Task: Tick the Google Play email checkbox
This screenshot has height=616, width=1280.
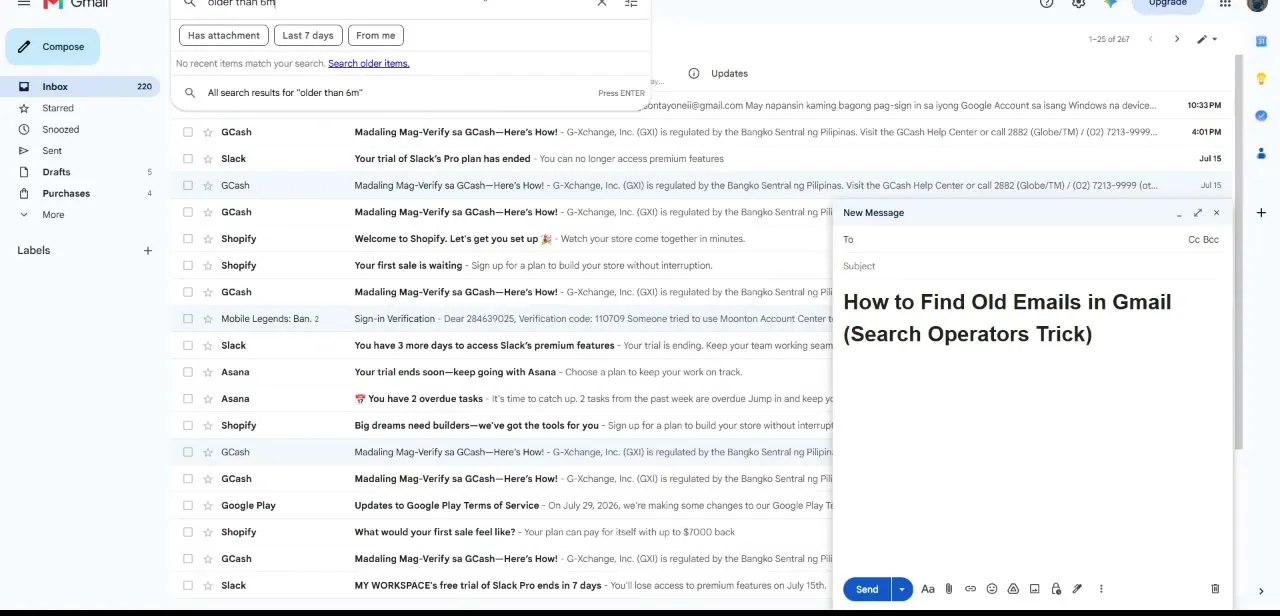Action: tap(187, 506)
